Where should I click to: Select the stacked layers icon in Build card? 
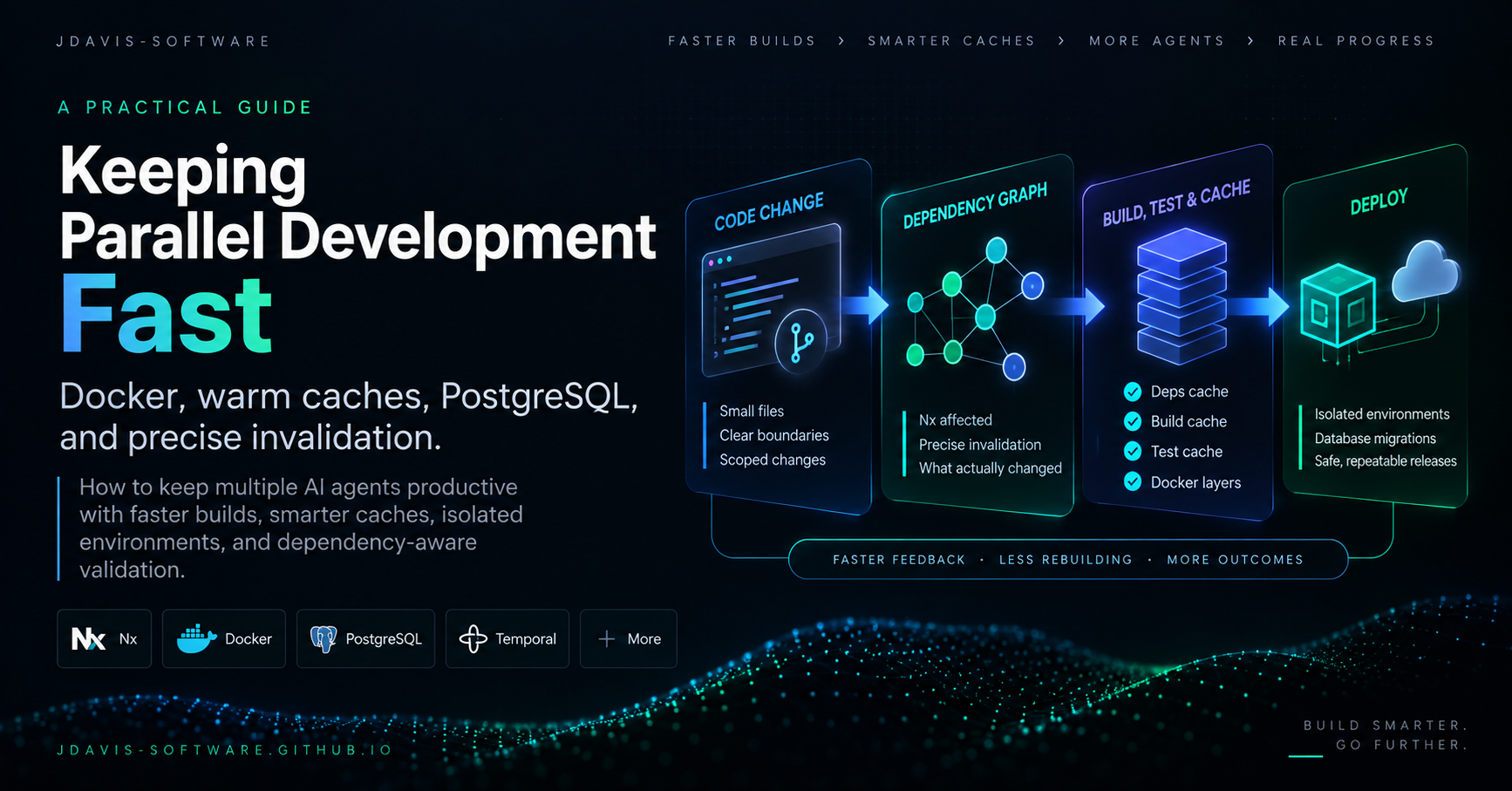point(1182,297)
